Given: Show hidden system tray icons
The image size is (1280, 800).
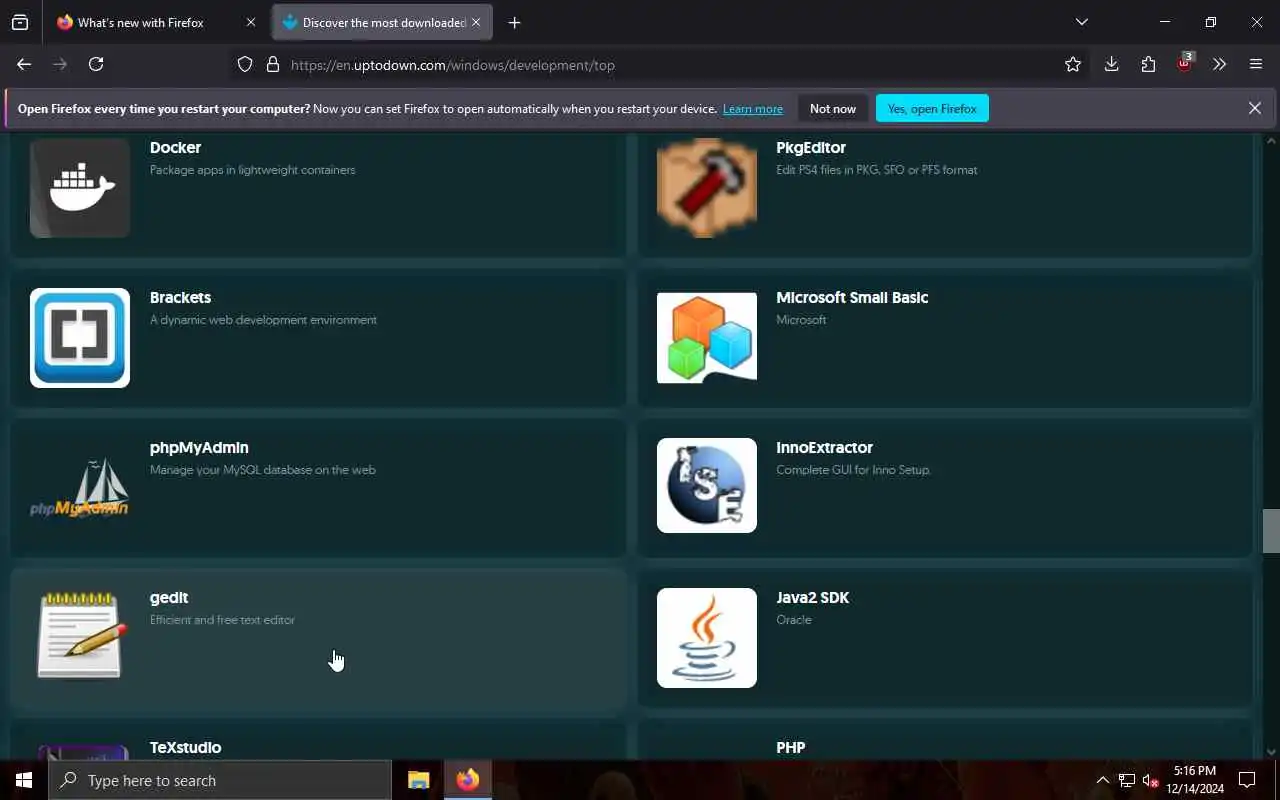Looking at the screenshot, I should pos(1102,780).
